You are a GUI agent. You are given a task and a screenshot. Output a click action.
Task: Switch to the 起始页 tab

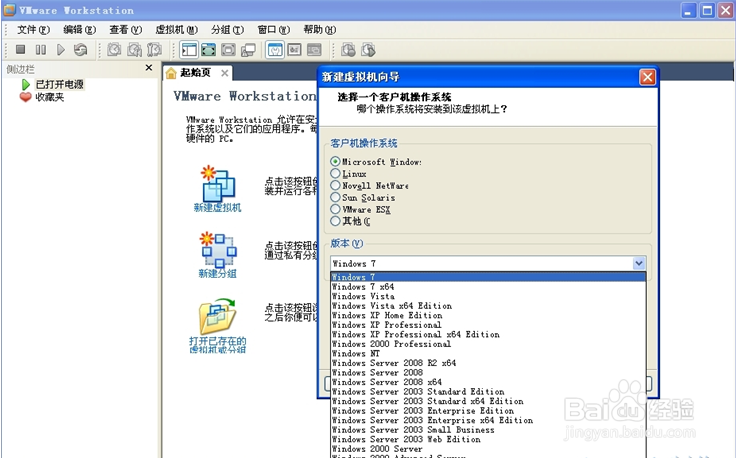click(196, 73)
